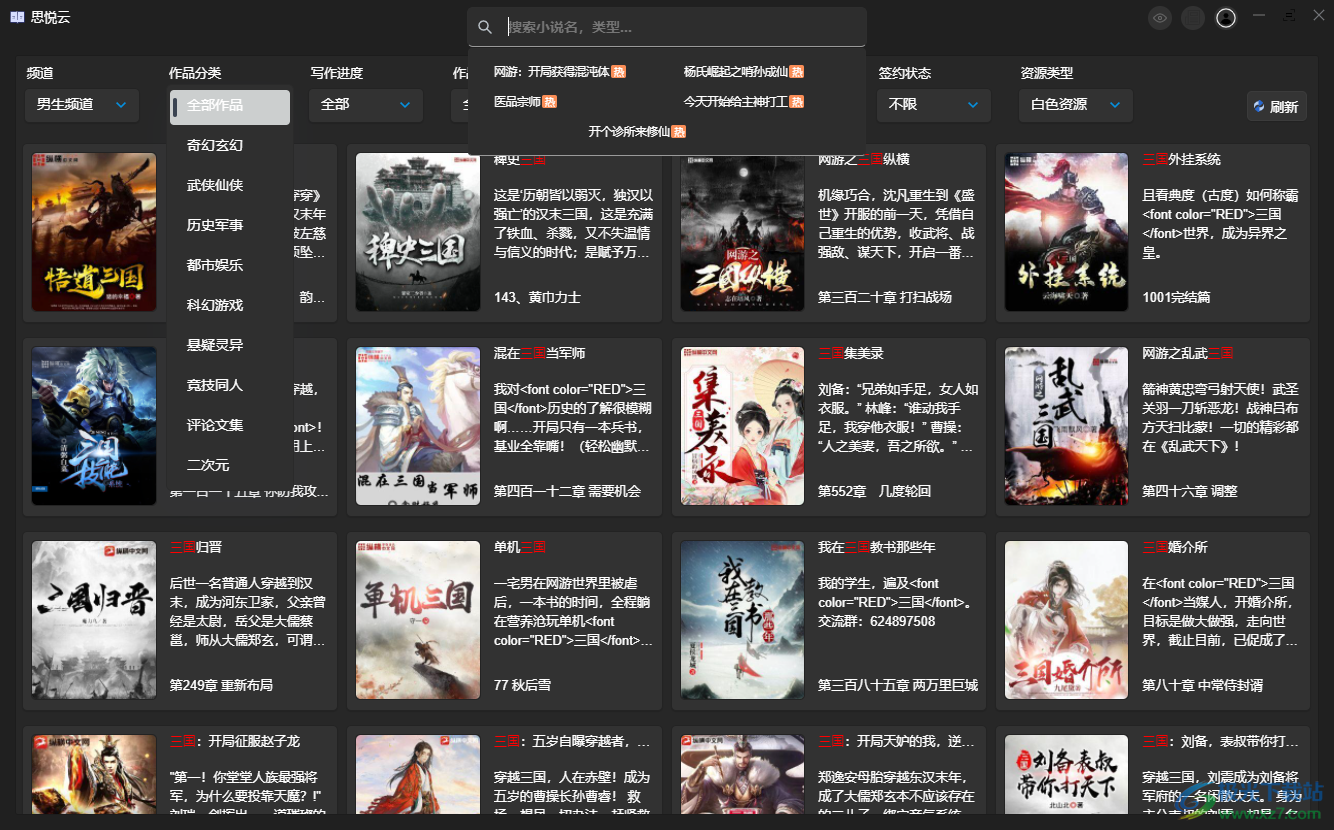Click latest chapter 第四十六章 调整

pyautogui.click(x=1190, y=491)
